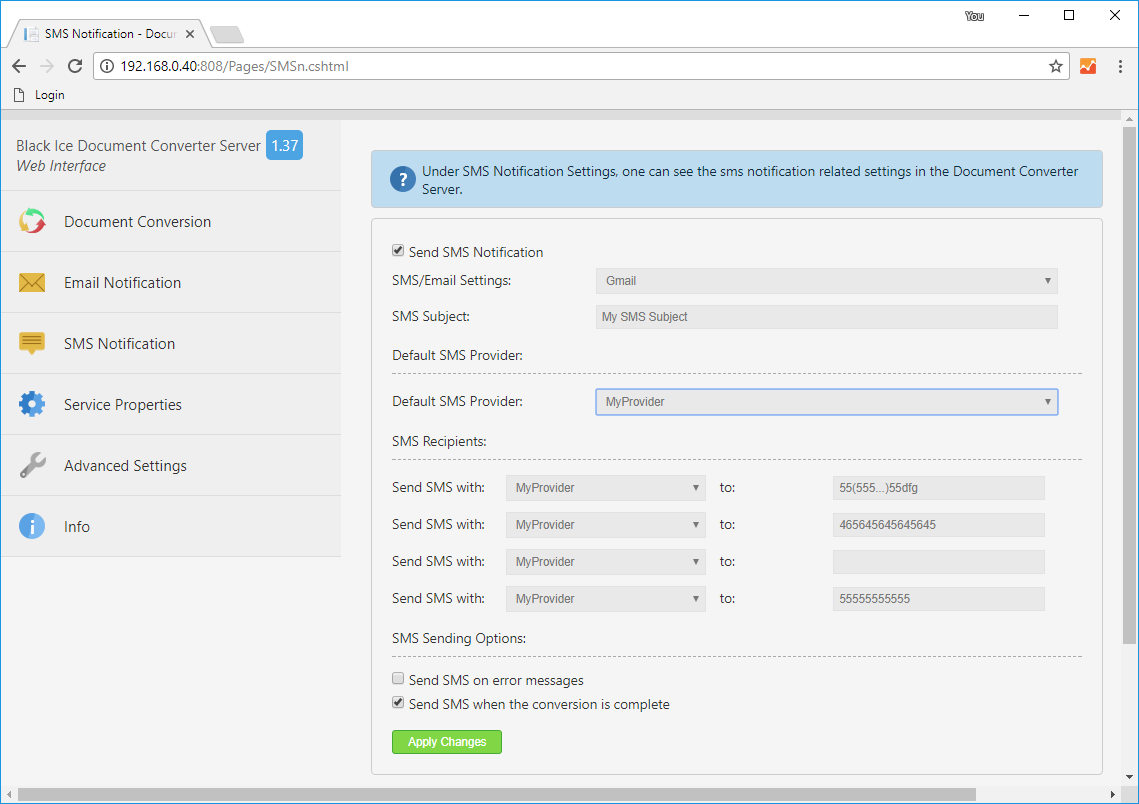Viewport: 1139px width, 804px height.
Task: Click the version badge 1.37
Action: (x=283, y=145)
